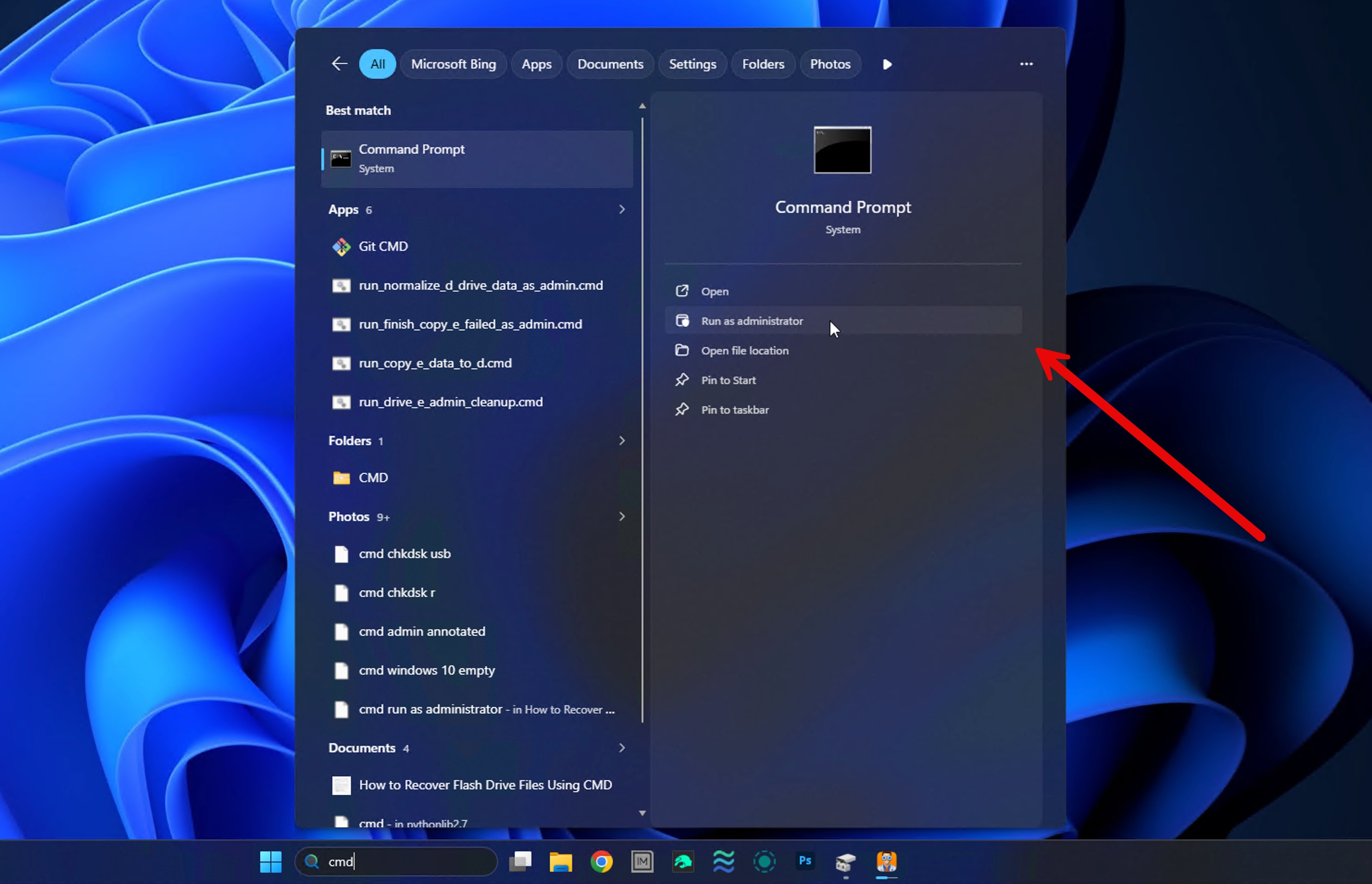Viewport: 1372px width, 884px height.
Task: Open Google Chrome from the taskbar
Action: [601, 861]
